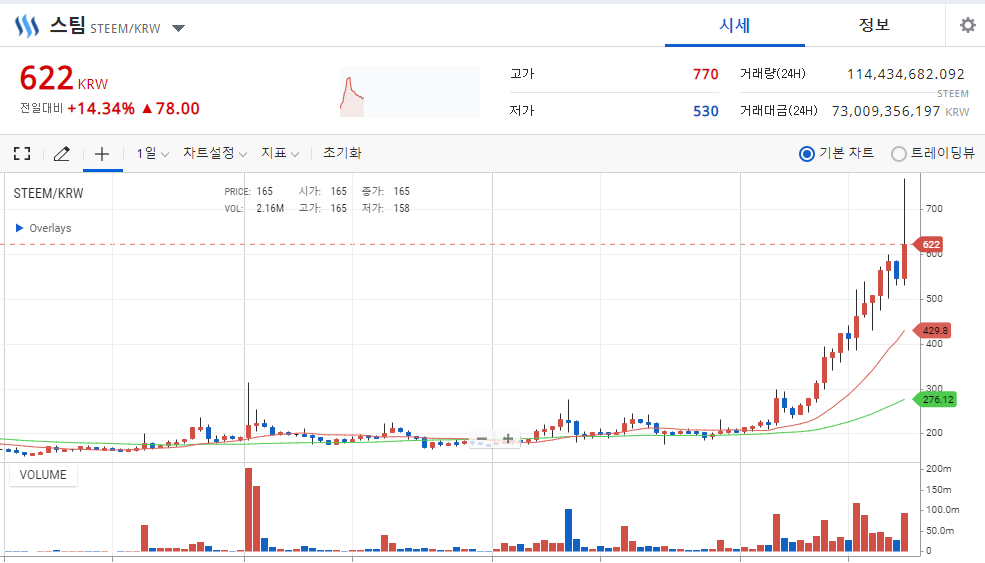Click the ▲78.00 change amount
The width and height of the screenshot is (985, 563).
171,109
